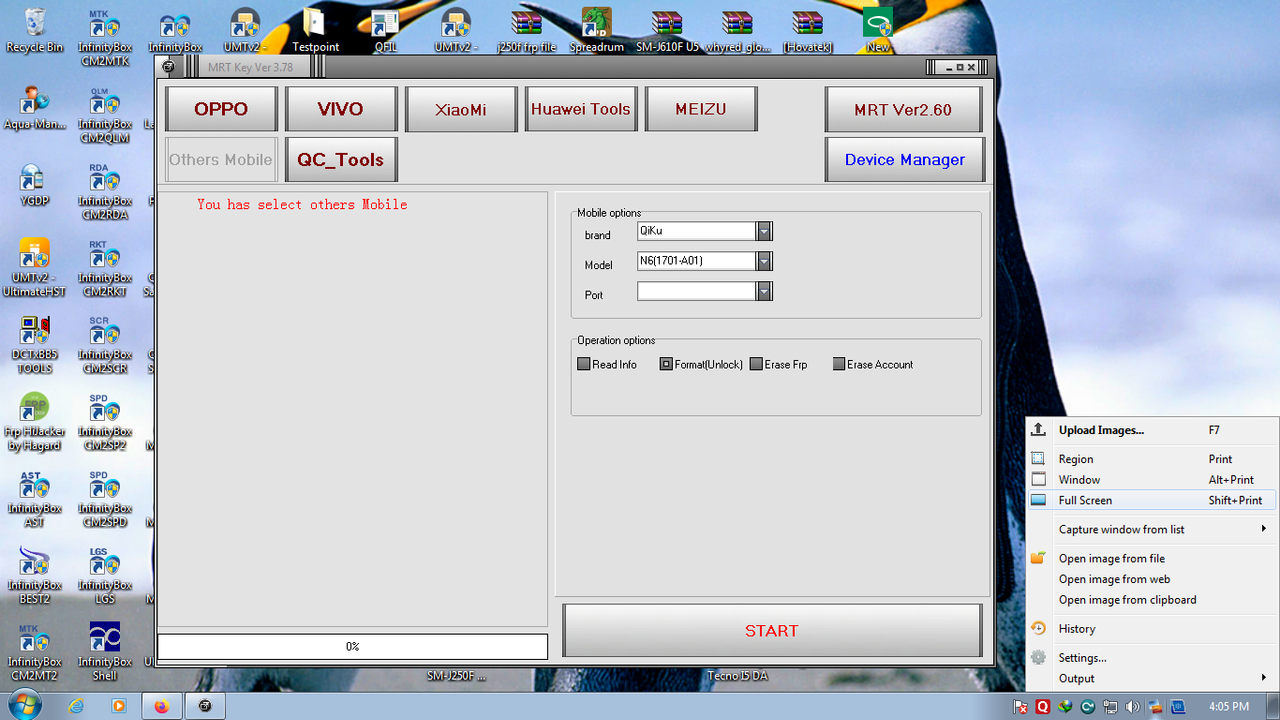Expand the brand dropdown showing QiKu
The image size is (1280, 720).
(764, 231)
